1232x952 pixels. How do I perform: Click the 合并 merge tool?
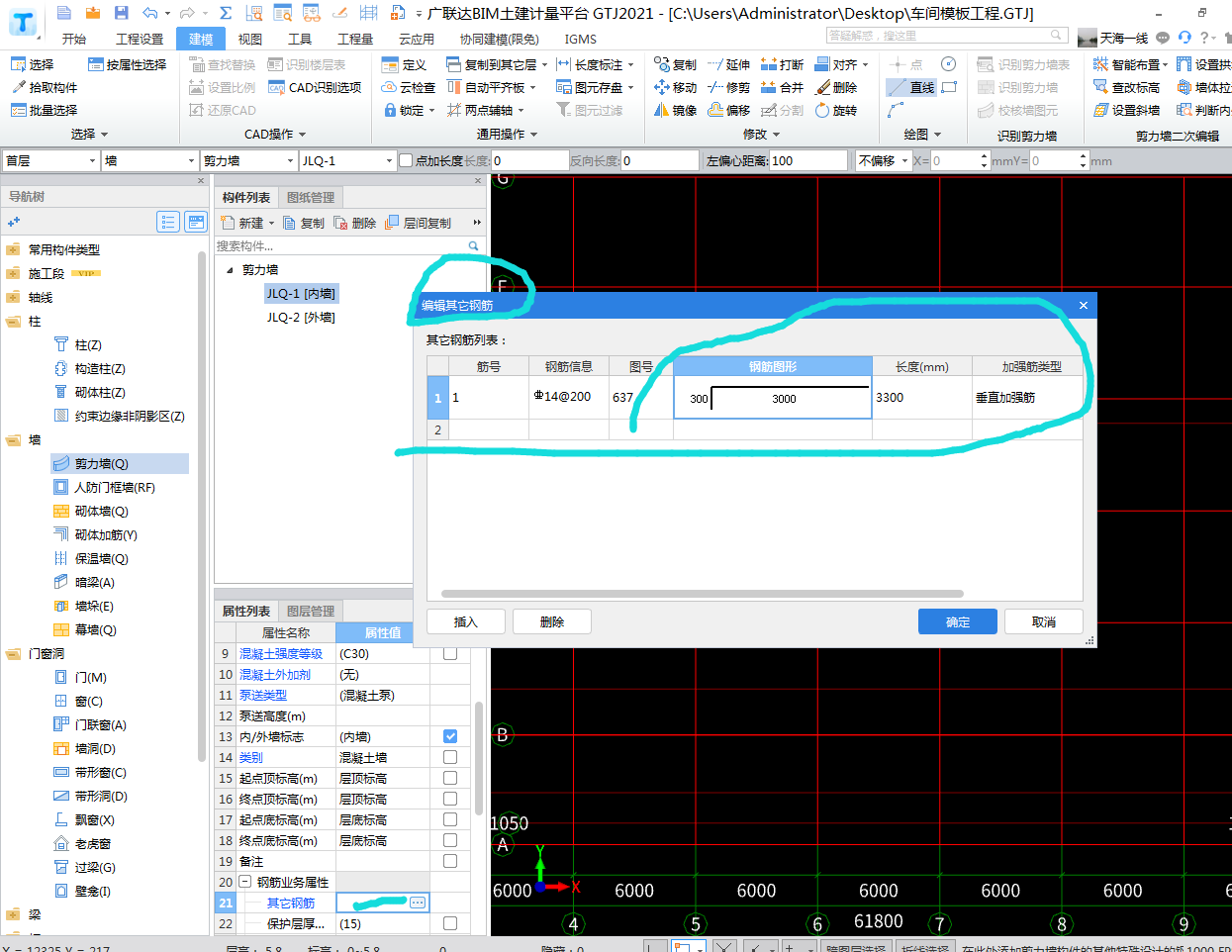click(782, 87)
